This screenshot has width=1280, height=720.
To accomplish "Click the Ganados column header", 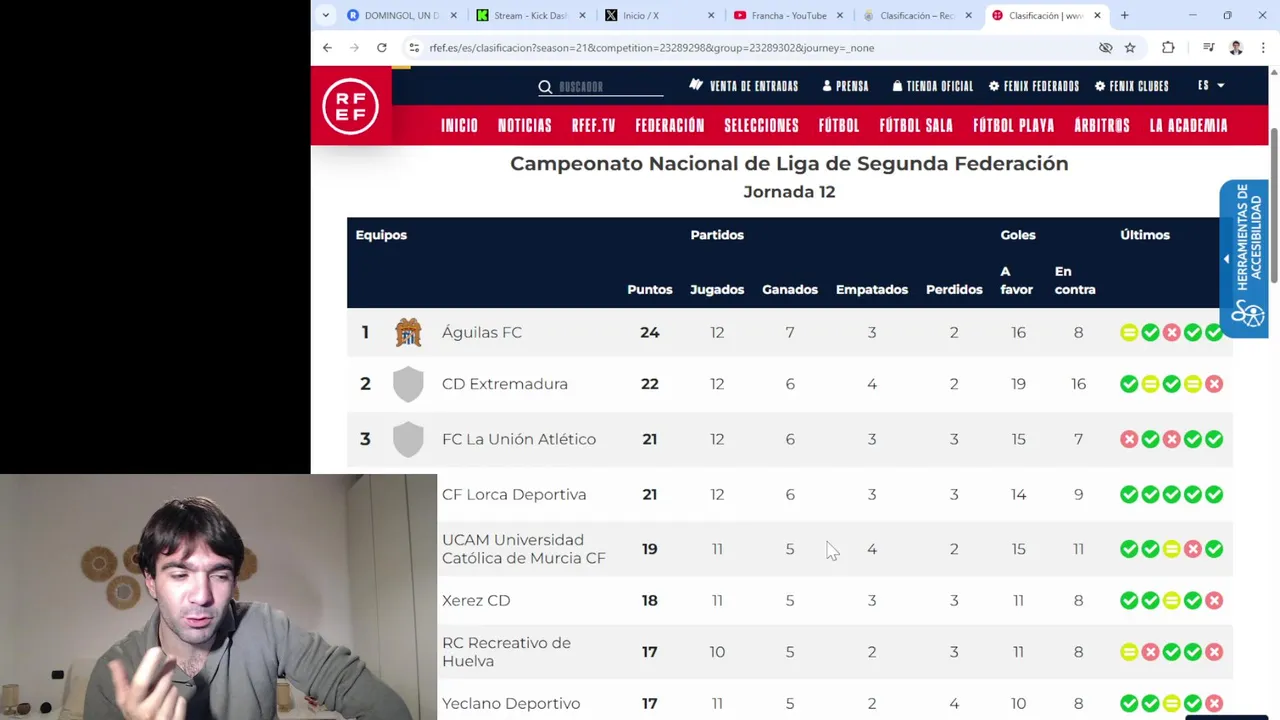I will (x=790, y=289).
